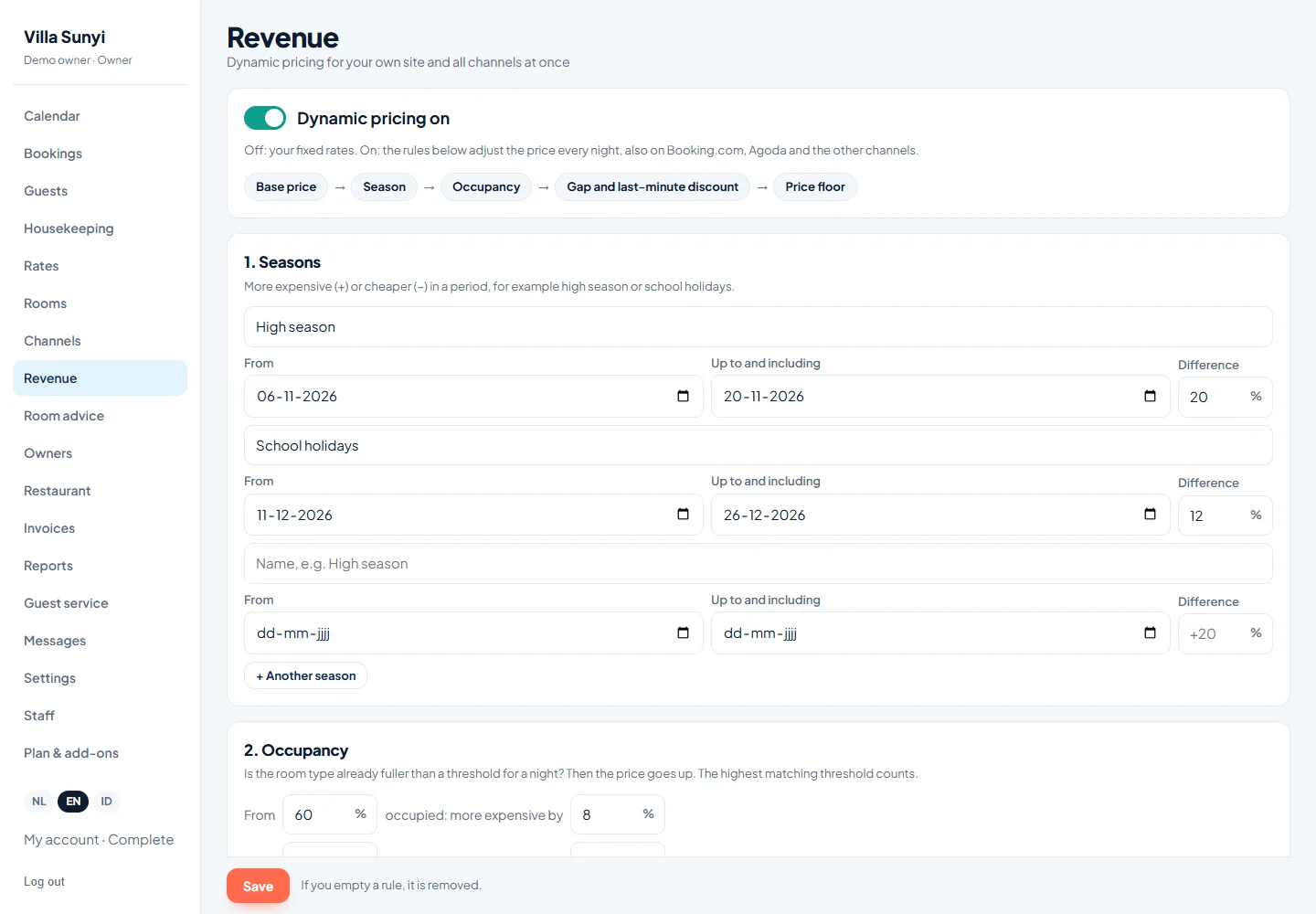The width and height of the screenshot is (1316, 914).
Task: Add another season row
Action: tap(305, 675)
